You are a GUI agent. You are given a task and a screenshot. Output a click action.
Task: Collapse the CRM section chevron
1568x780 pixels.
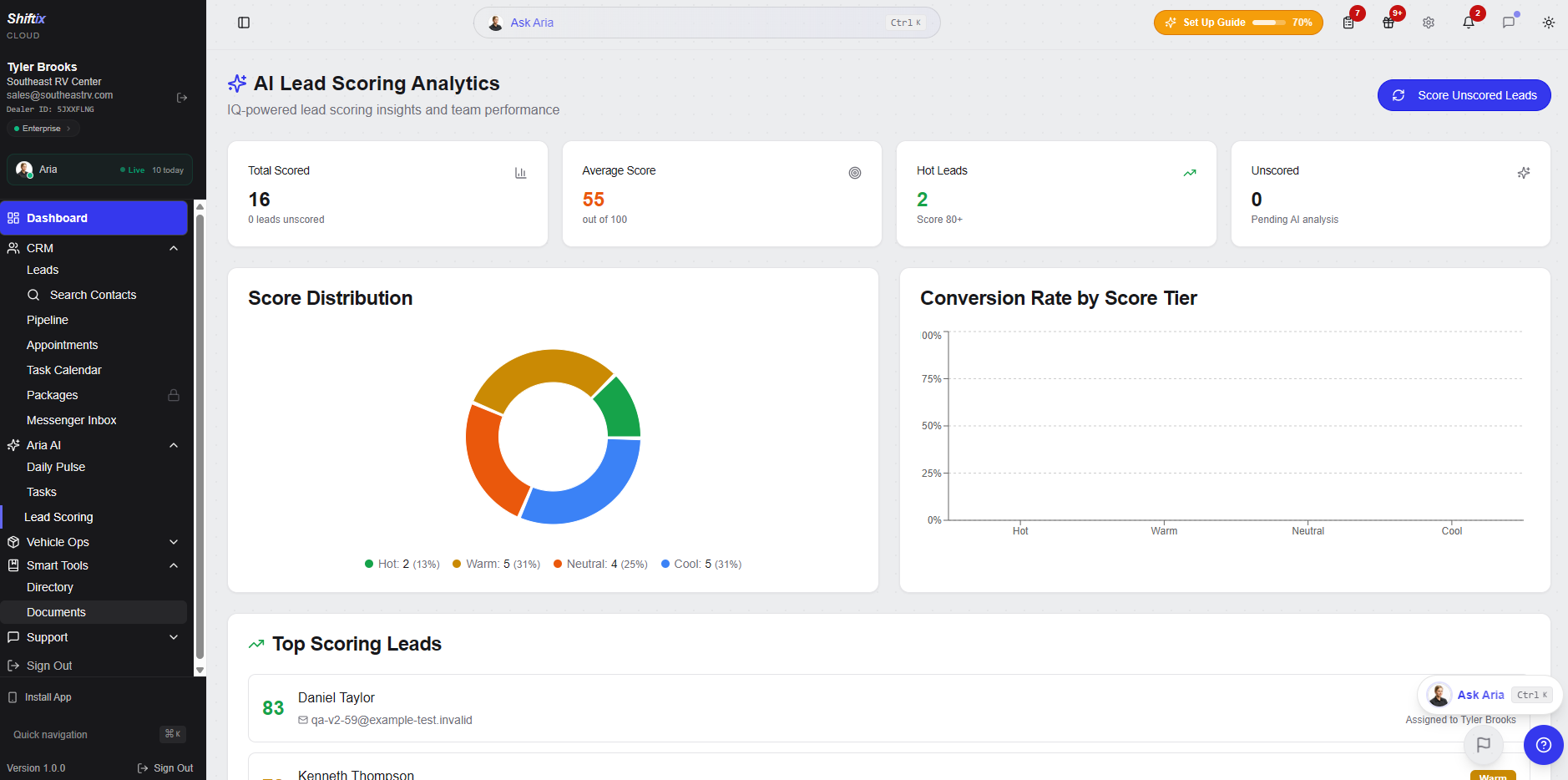click(x=174, y=248)
